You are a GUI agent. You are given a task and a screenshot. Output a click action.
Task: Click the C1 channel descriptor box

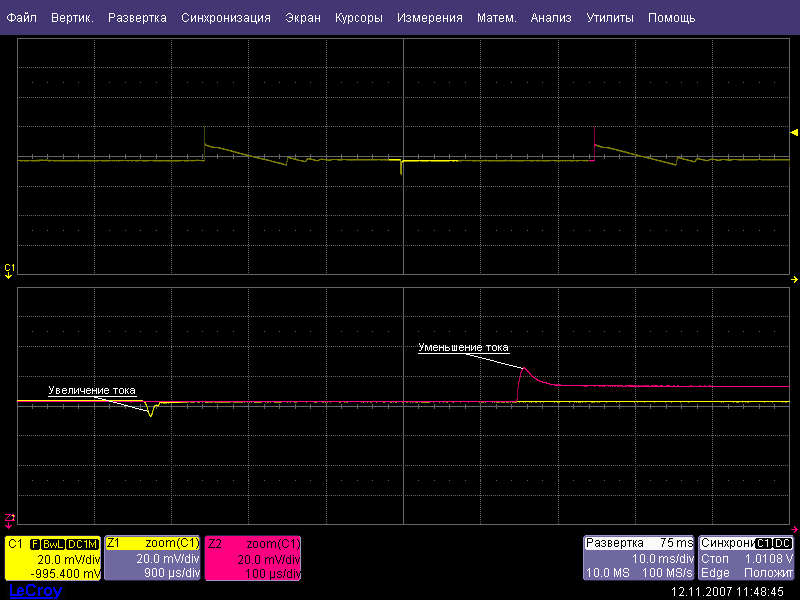point(54,558)
